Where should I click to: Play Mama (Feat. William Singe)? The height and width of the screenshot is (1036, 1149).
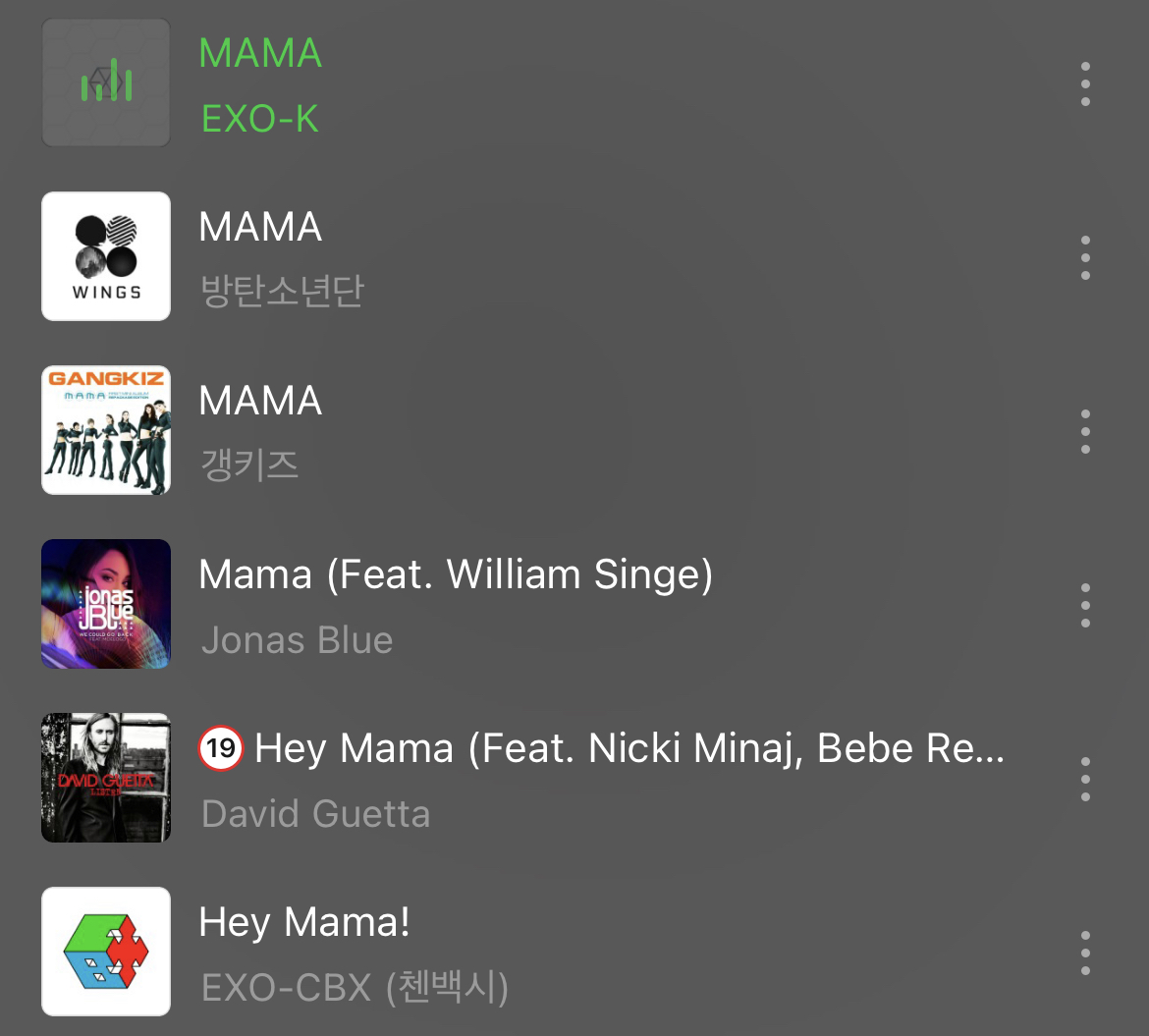coord(456,574)
